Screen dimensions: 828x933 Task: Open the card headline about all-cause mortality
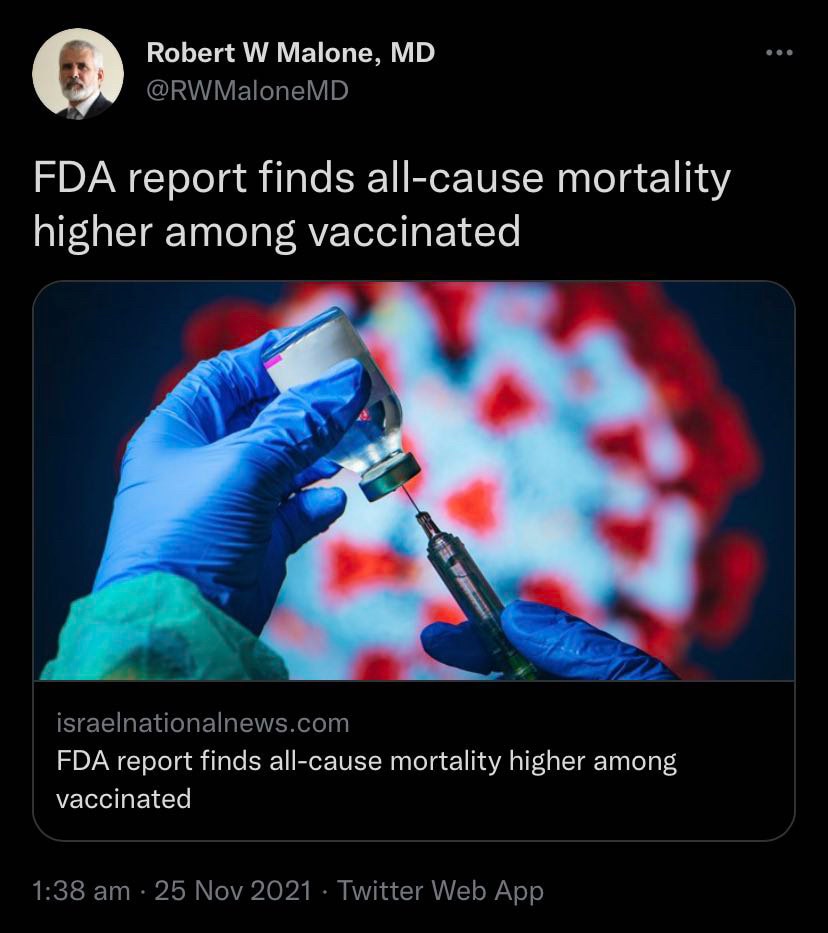[366, 780]
